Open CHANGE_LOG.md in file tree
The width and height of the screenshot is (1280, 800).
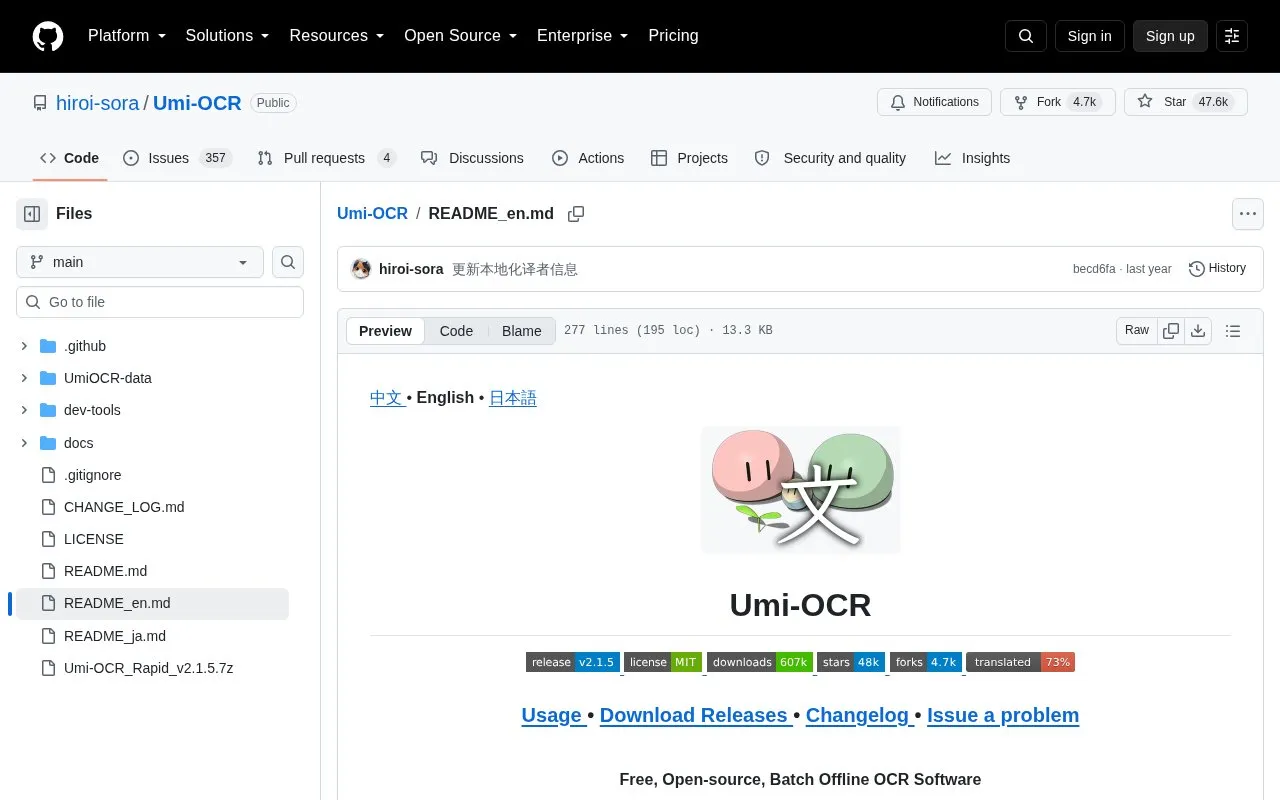click(124, 507)
